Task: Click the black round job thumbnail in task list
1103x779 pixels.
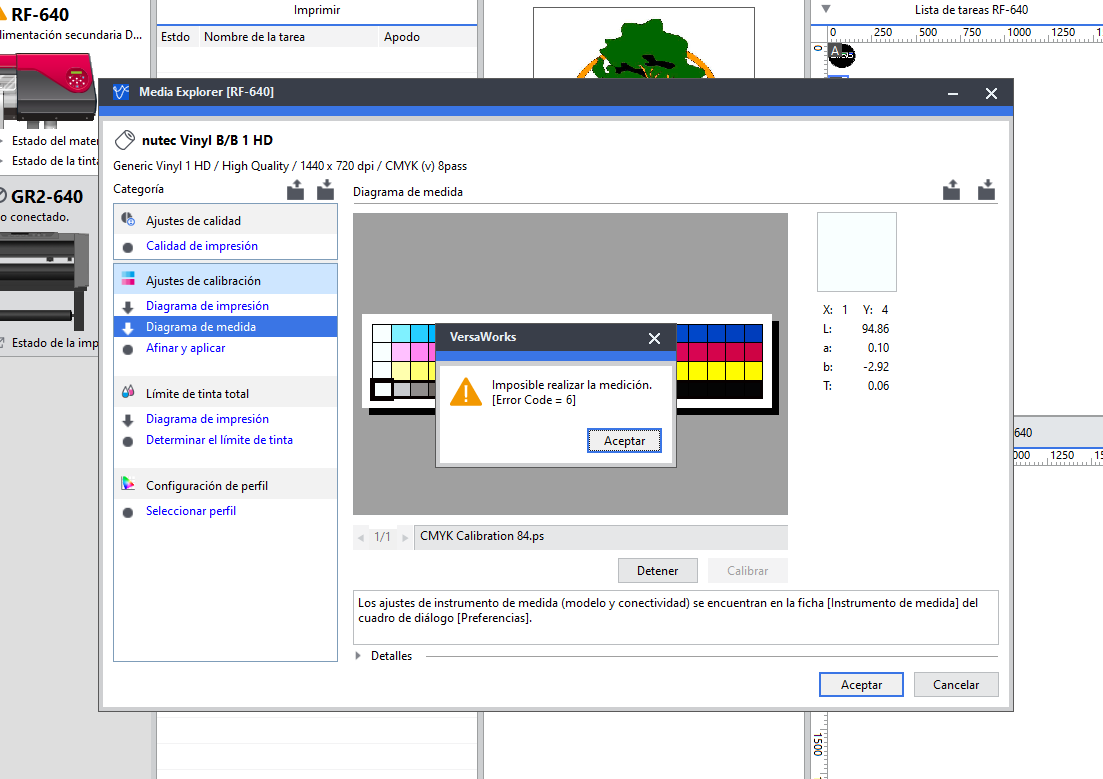Action: click(x=841, y=55)
